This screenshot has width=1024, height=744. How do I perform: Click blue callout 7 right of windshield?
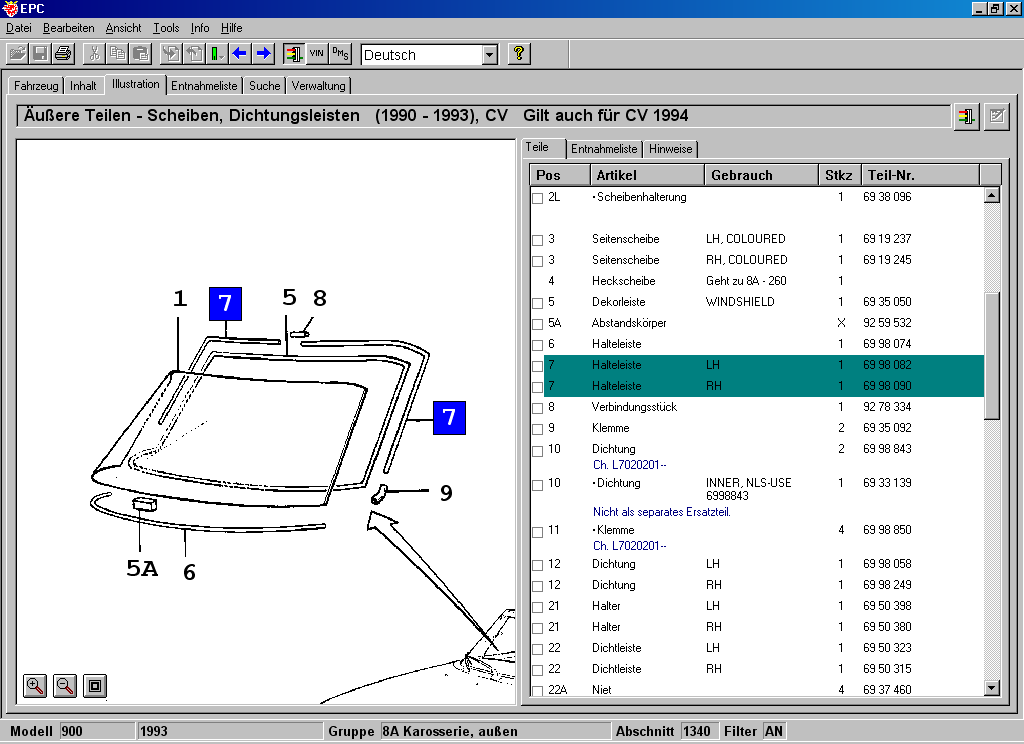[x=449, y=418]
